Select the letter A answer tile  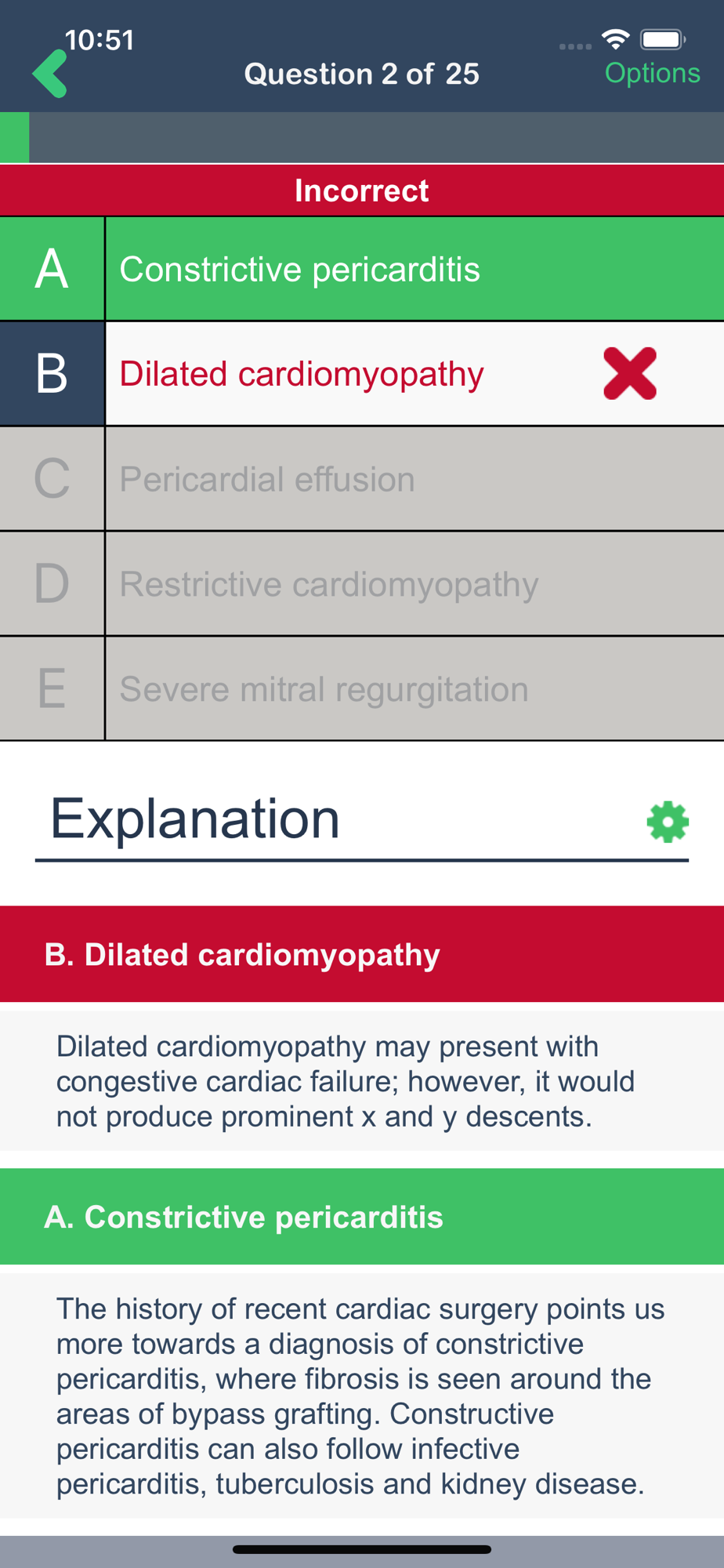pyautogui.click(x=52, y=269)
